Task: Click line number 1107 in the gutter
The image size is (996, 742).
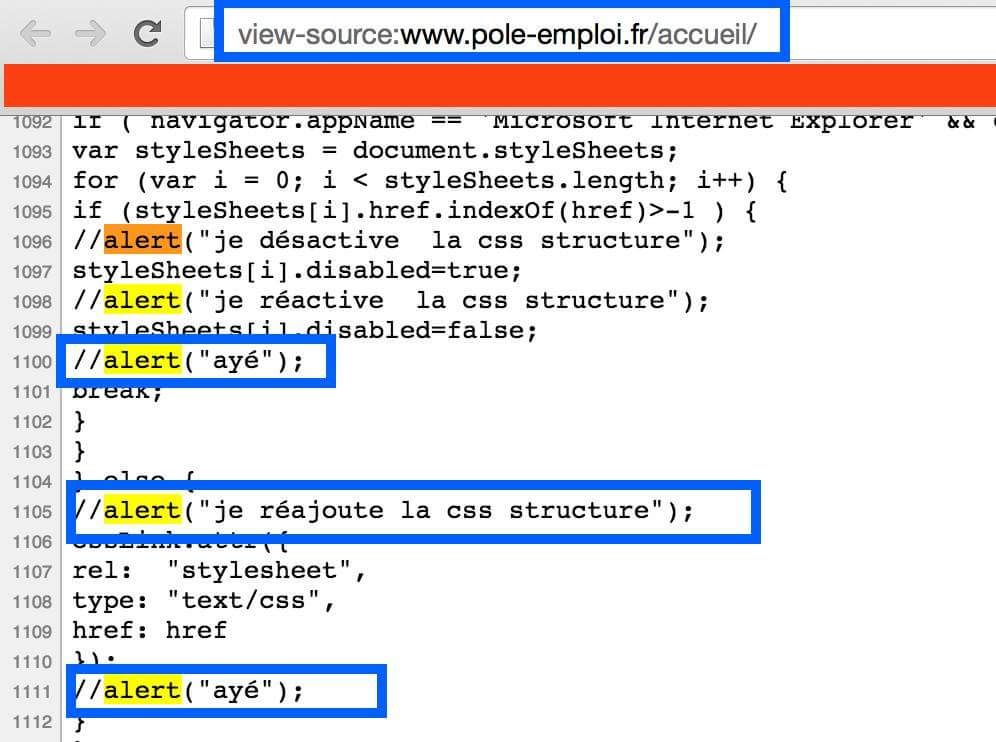Action: tap(32, 572)
